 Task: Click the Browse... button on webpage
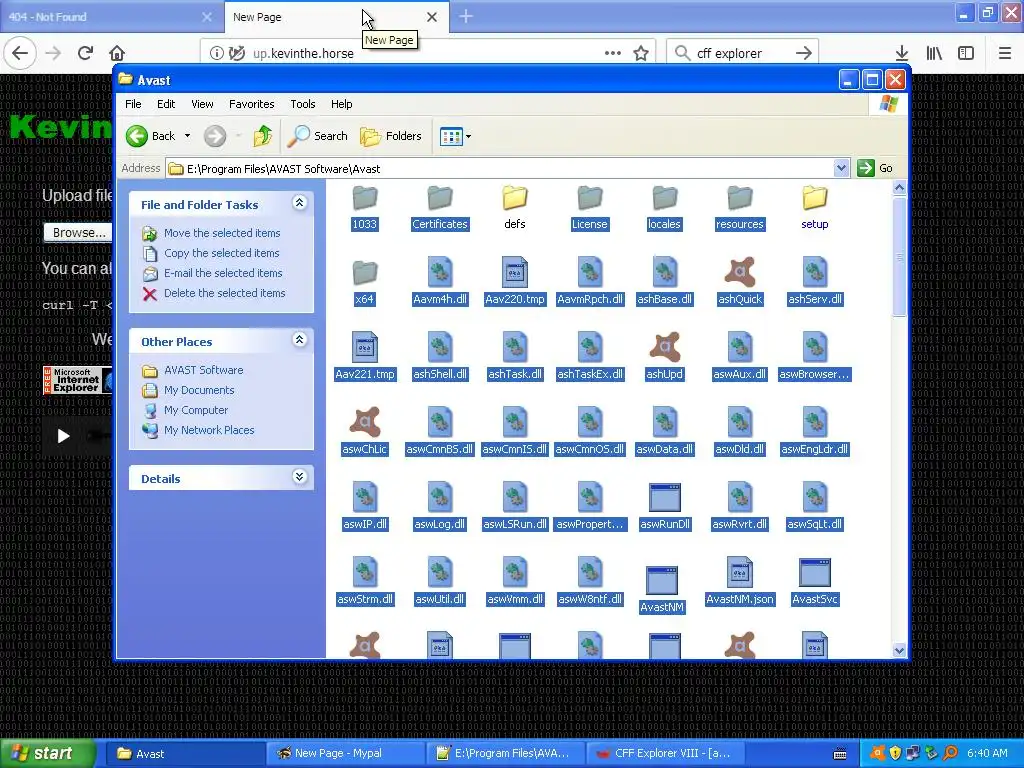[x=78, y=232]
